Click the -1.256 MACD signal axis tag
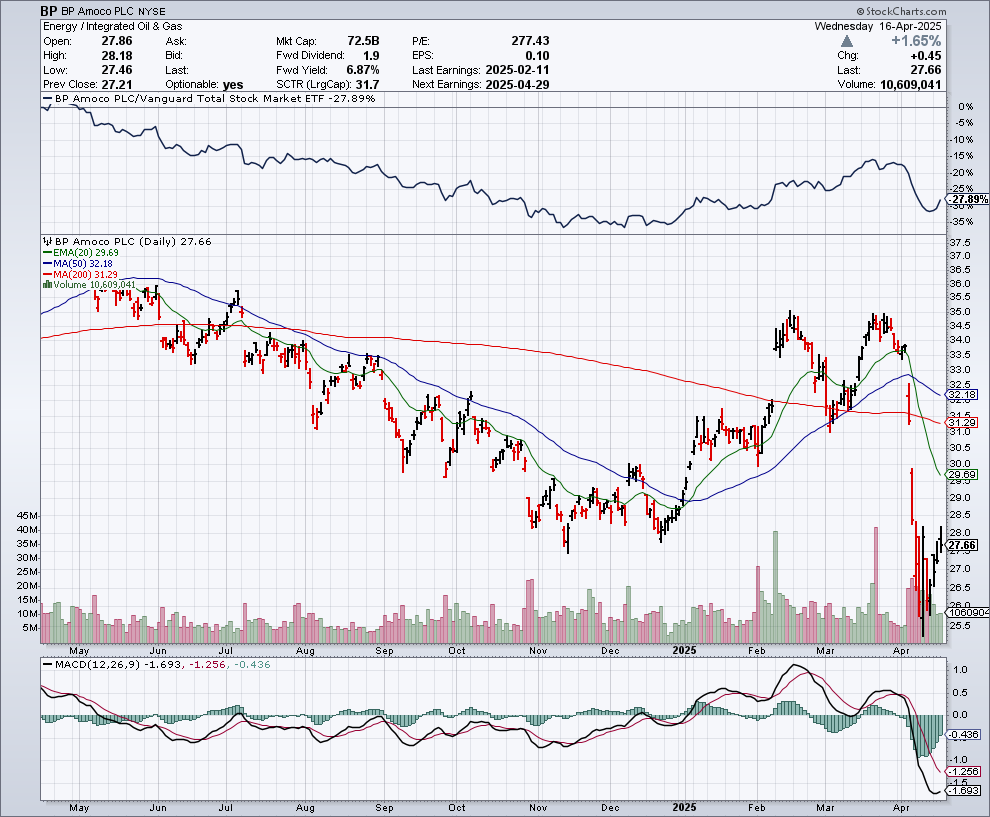Image resolution: width=990 pixels, height=817 pixels. [964, 772]
